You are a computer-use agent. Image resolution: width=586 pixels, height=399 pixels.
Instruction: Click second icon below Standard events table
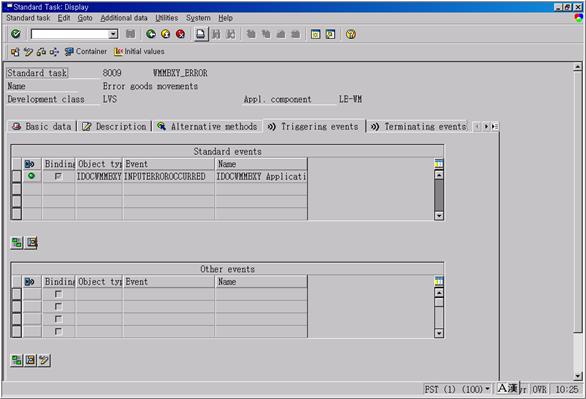31,243
